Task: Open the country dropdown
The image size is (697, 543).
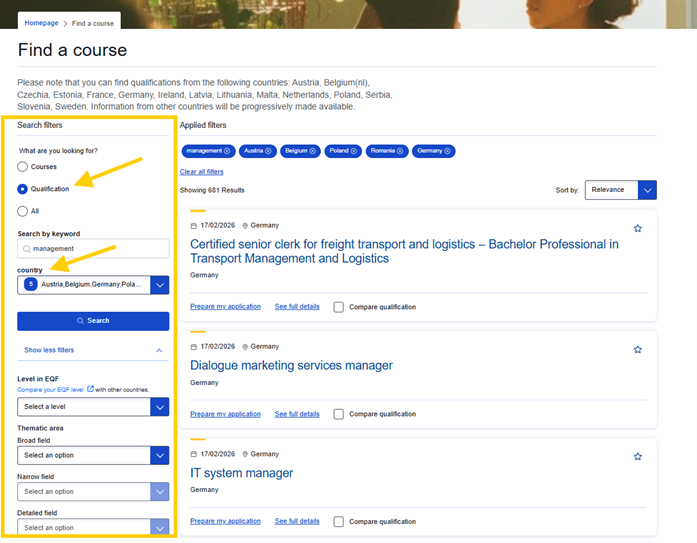Action: click(159, 285)
